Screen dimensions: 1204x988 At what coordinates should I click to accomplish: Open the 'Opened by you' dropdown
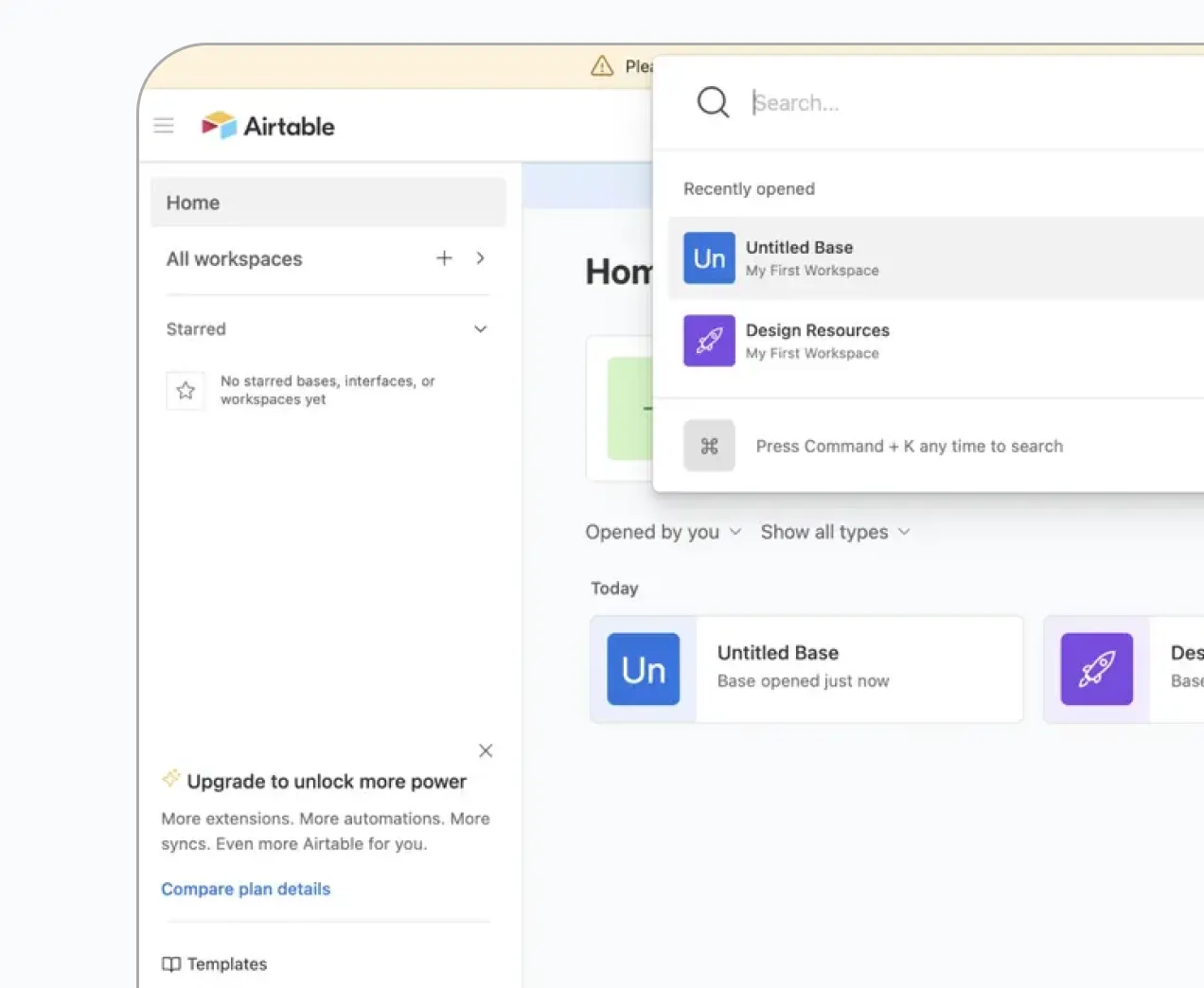pyautogui.click(x=664, y=532)
